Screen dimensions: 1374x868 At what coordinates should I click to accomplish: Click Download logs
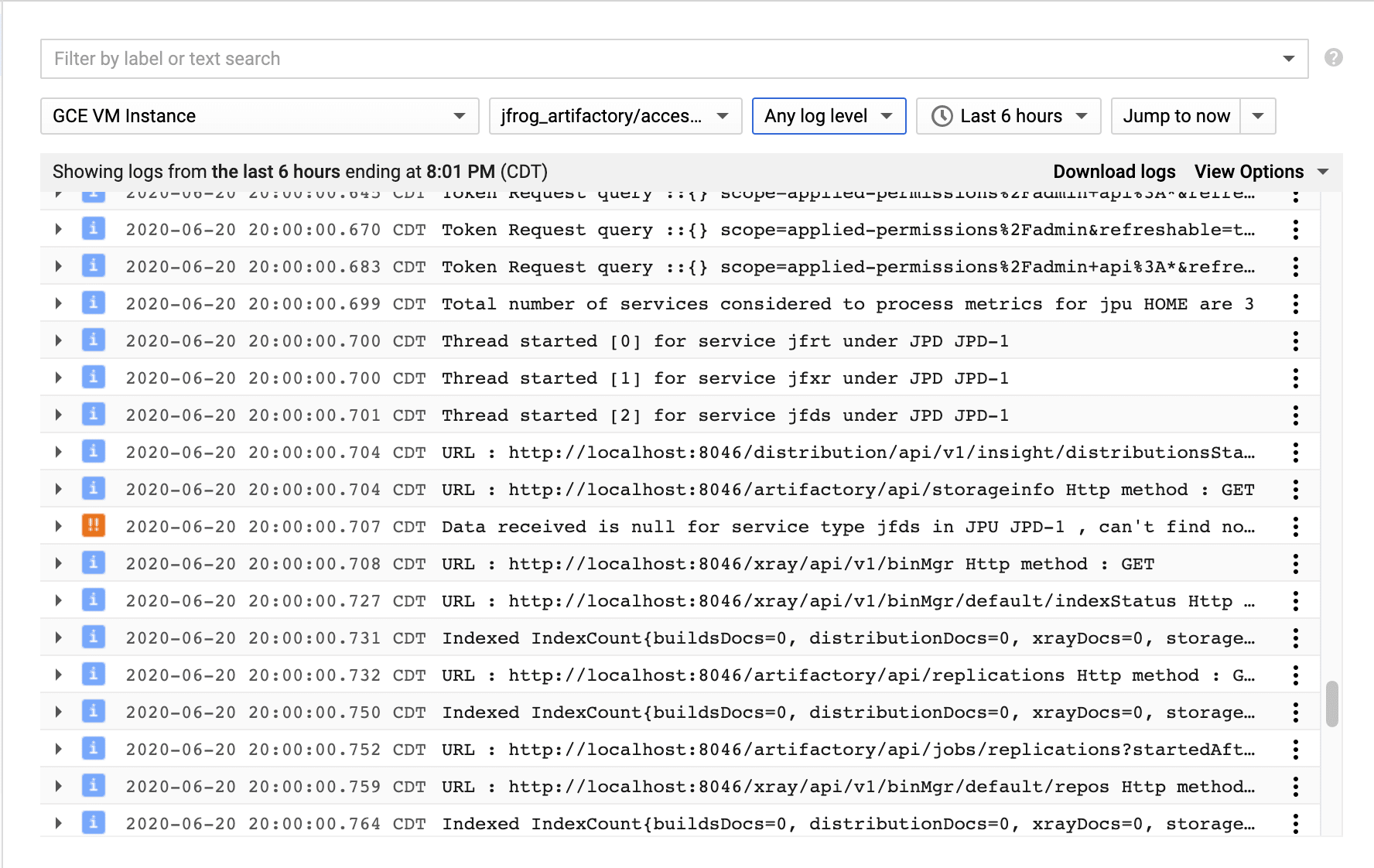click(x=1114, y=172)
